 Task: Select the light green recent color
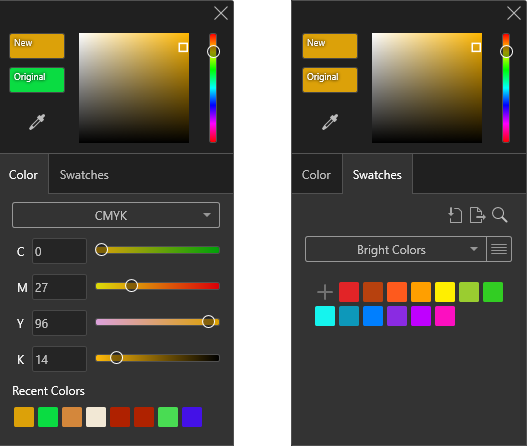tap(168, 417)
